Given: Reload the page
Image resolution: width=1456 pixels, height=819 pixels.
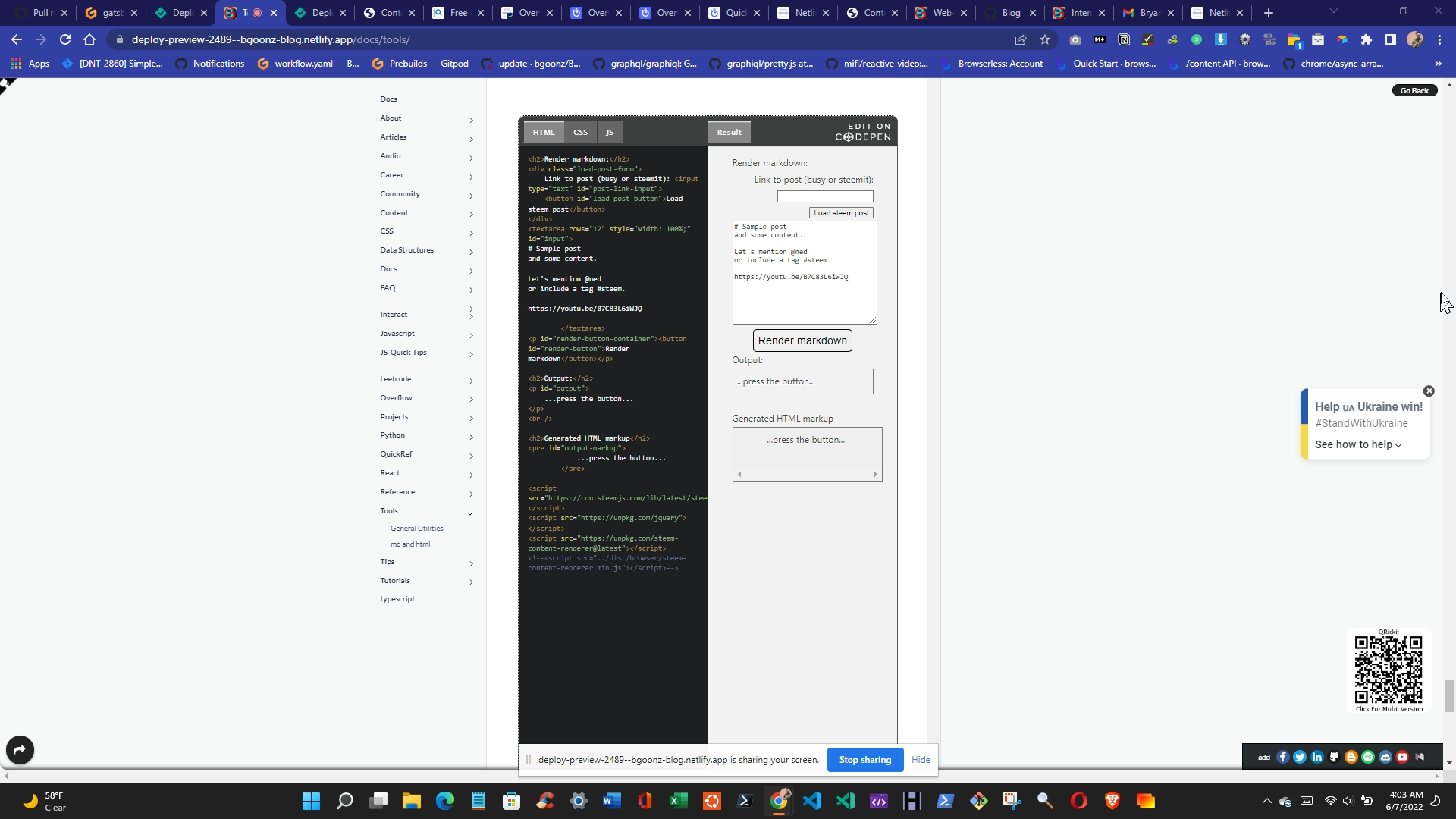Looking at the screenshot, I should click(x=65, y=39).
